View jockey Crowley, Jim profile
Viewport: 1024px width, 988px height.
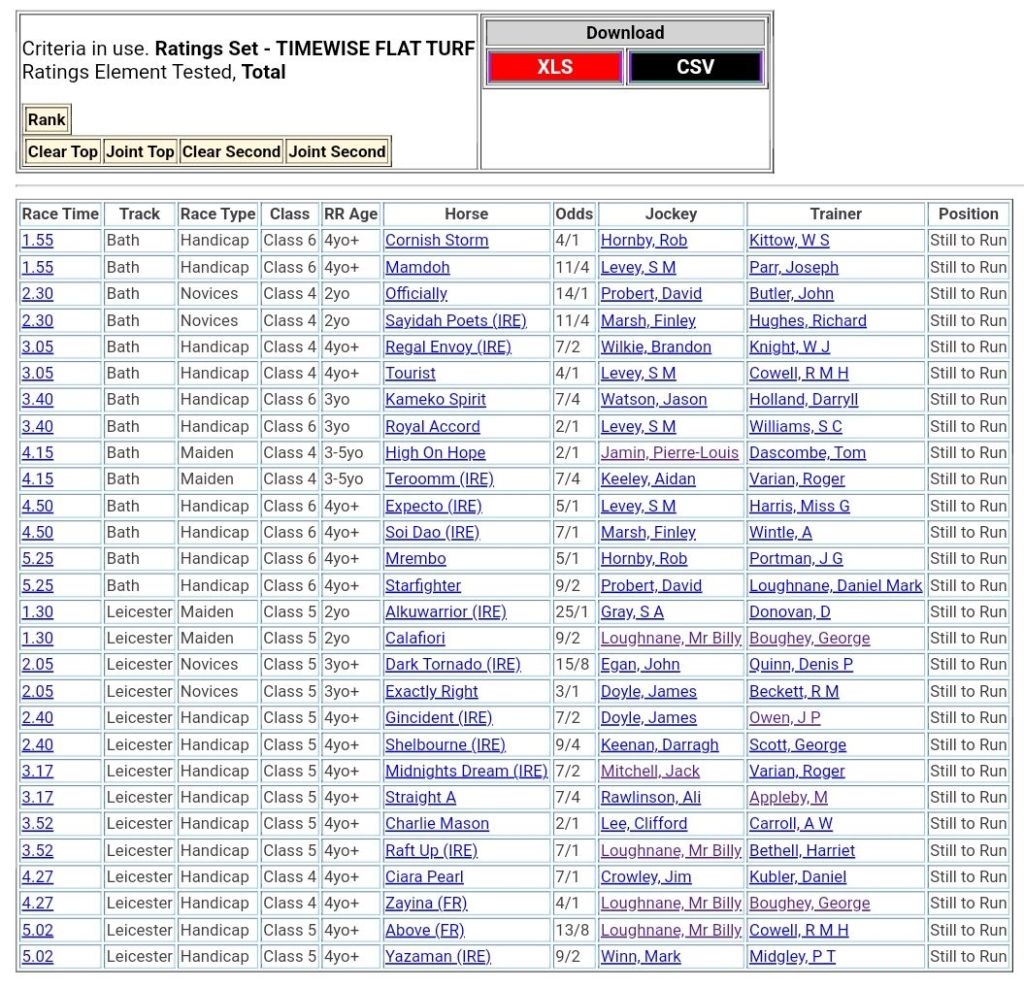pos(645,877)
